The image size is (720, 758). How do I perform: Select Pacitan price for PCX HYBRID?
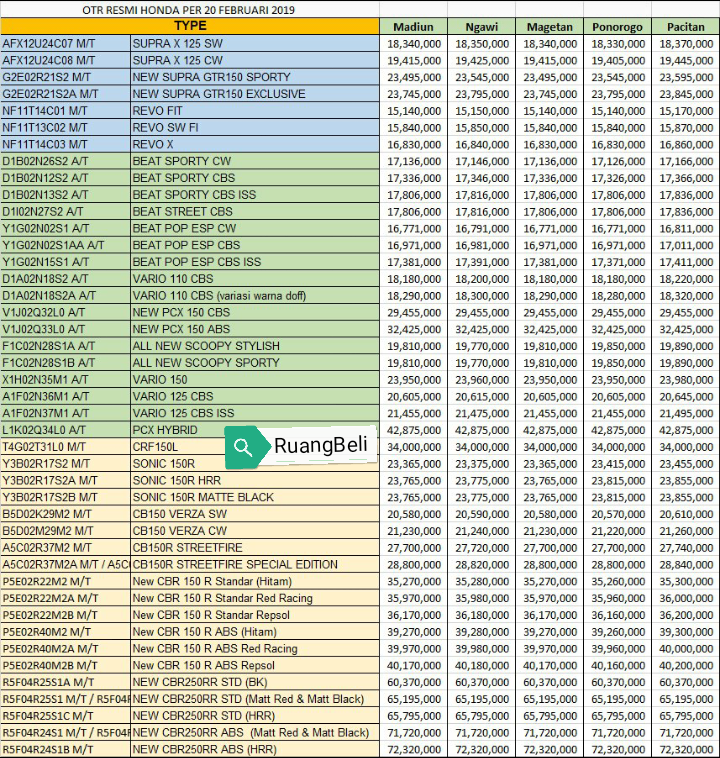pyautogui.click(x=686, y=430)
